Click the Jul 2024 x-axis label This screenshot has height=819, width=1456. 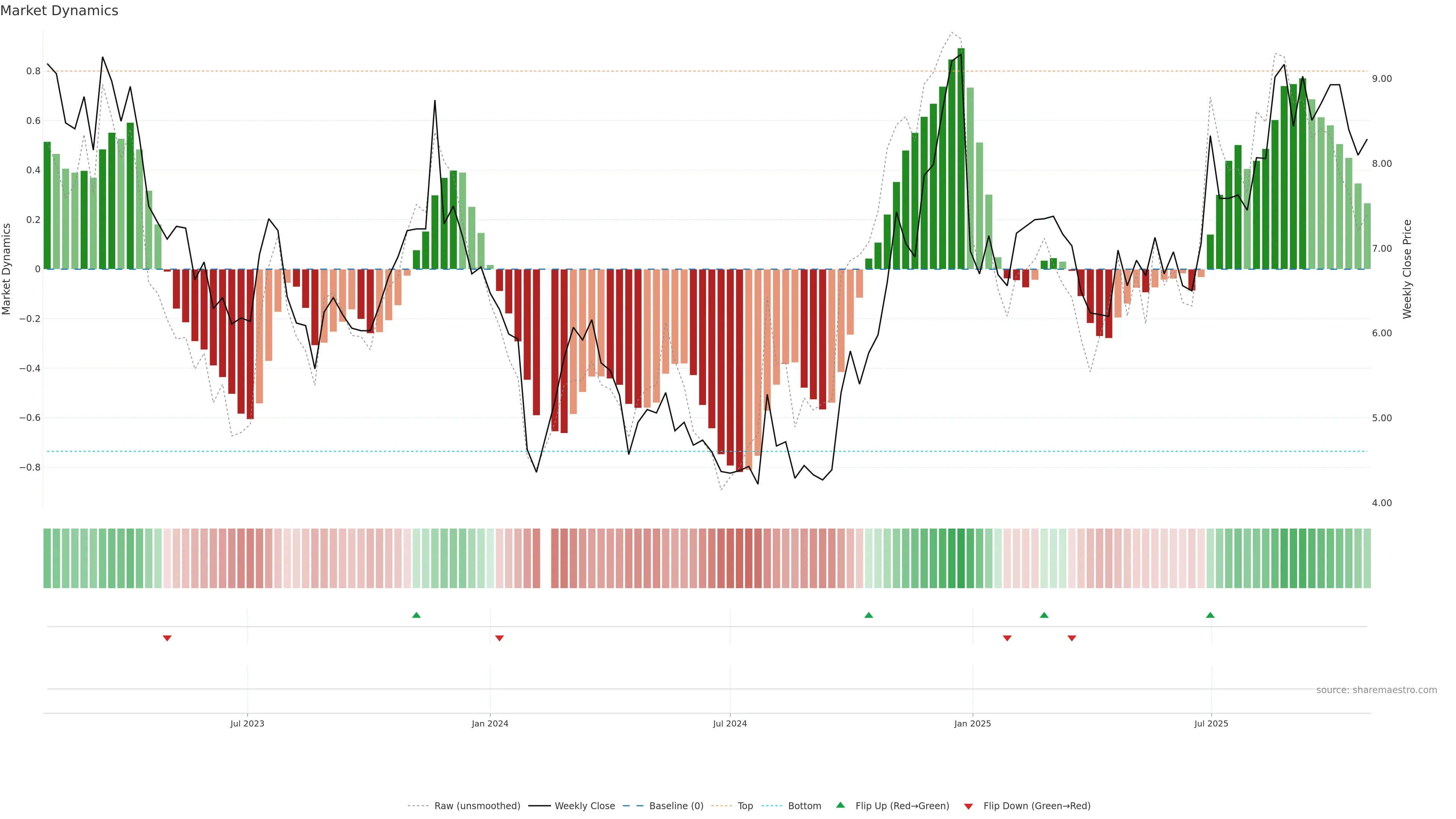point(730,723)
